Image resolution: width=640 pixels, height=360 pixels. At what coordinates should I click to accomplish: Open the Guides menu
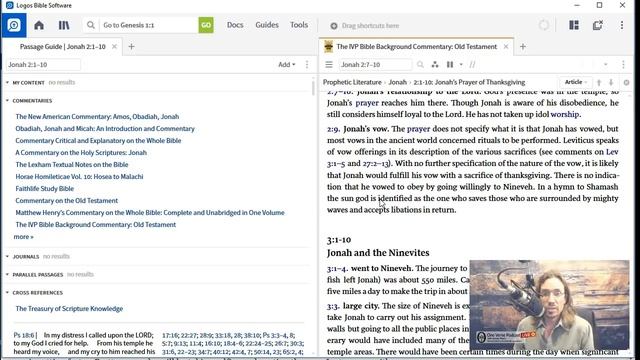point(267,25)
